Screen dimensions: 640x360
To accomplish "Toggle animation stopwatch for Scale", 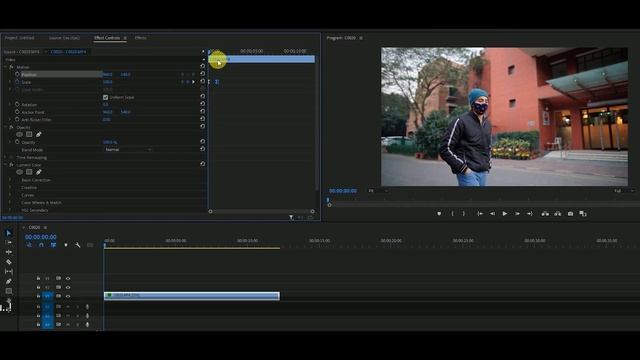I will [17, 82].
